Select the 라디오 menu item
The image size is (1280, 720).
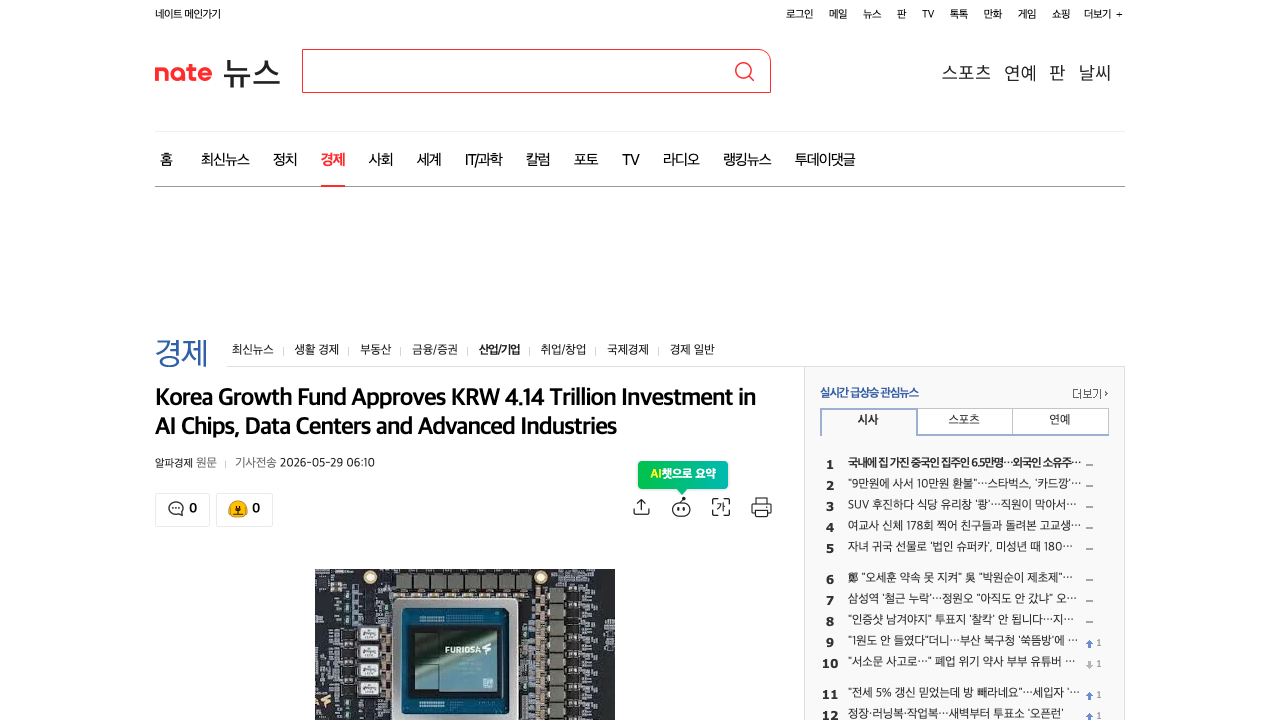click(x=681, y=159)
